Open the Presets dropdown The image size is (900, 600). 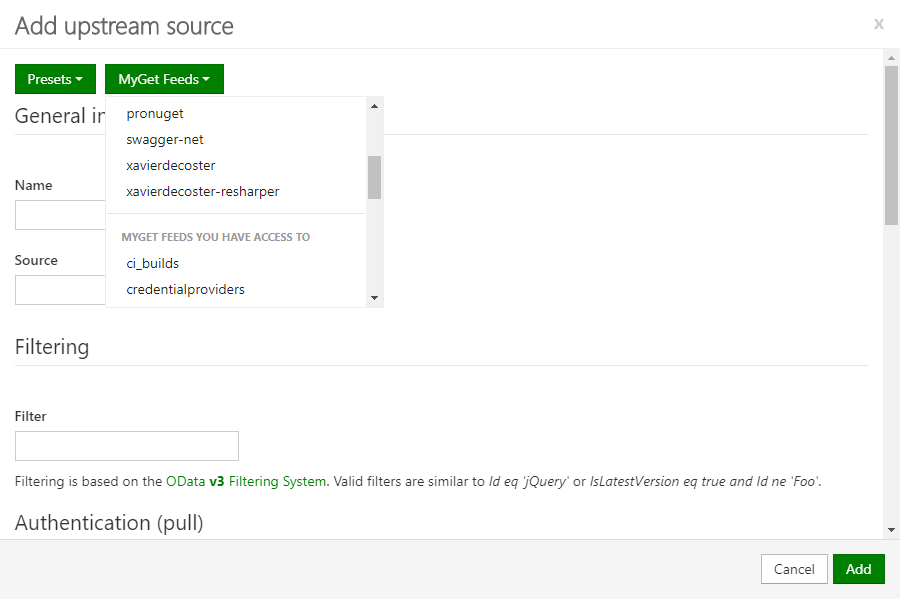(x=55, y=79)
